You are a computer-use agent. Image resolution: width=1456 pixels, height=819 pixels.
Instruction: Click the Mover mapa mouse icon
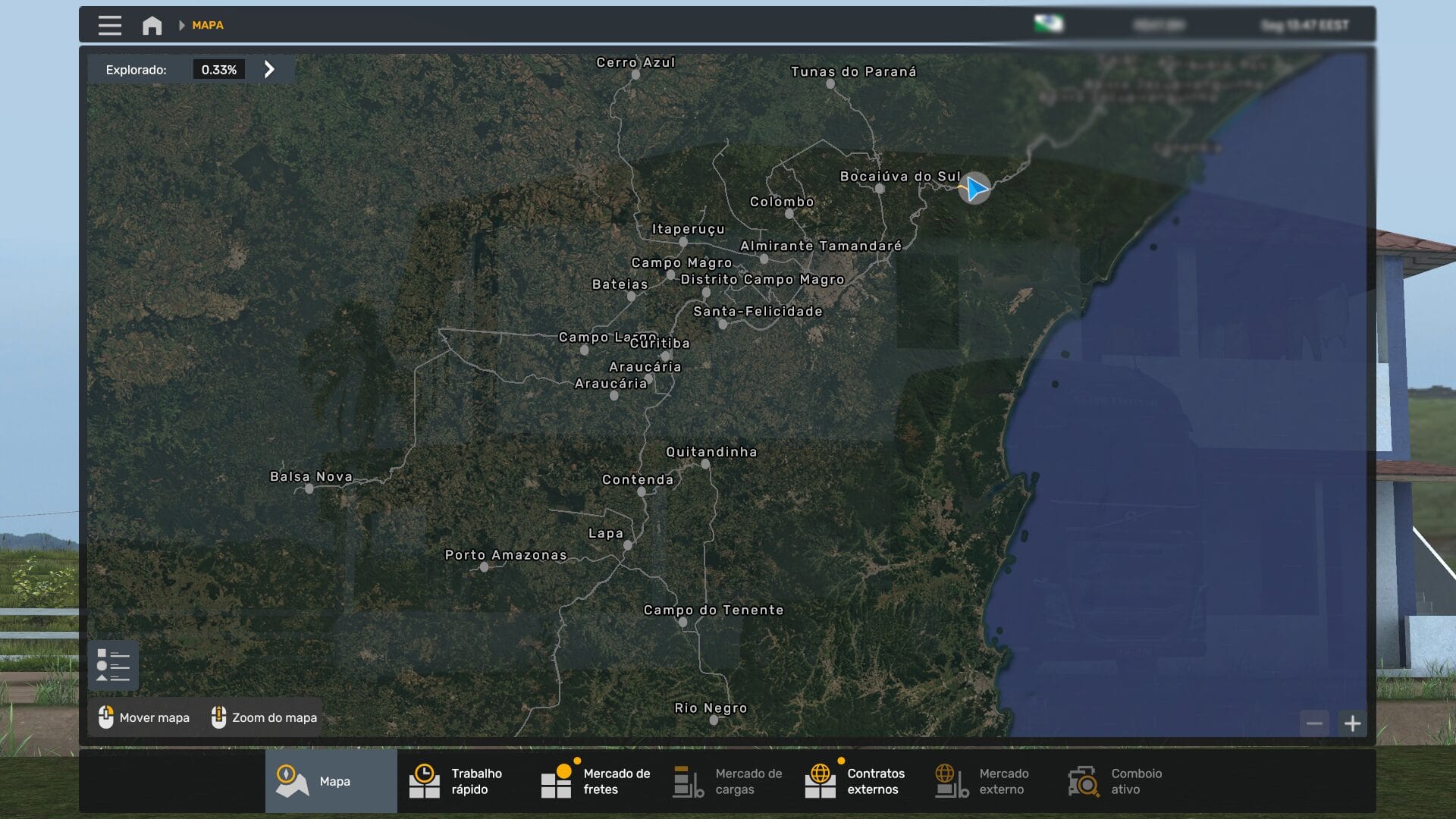pos(105,717)
